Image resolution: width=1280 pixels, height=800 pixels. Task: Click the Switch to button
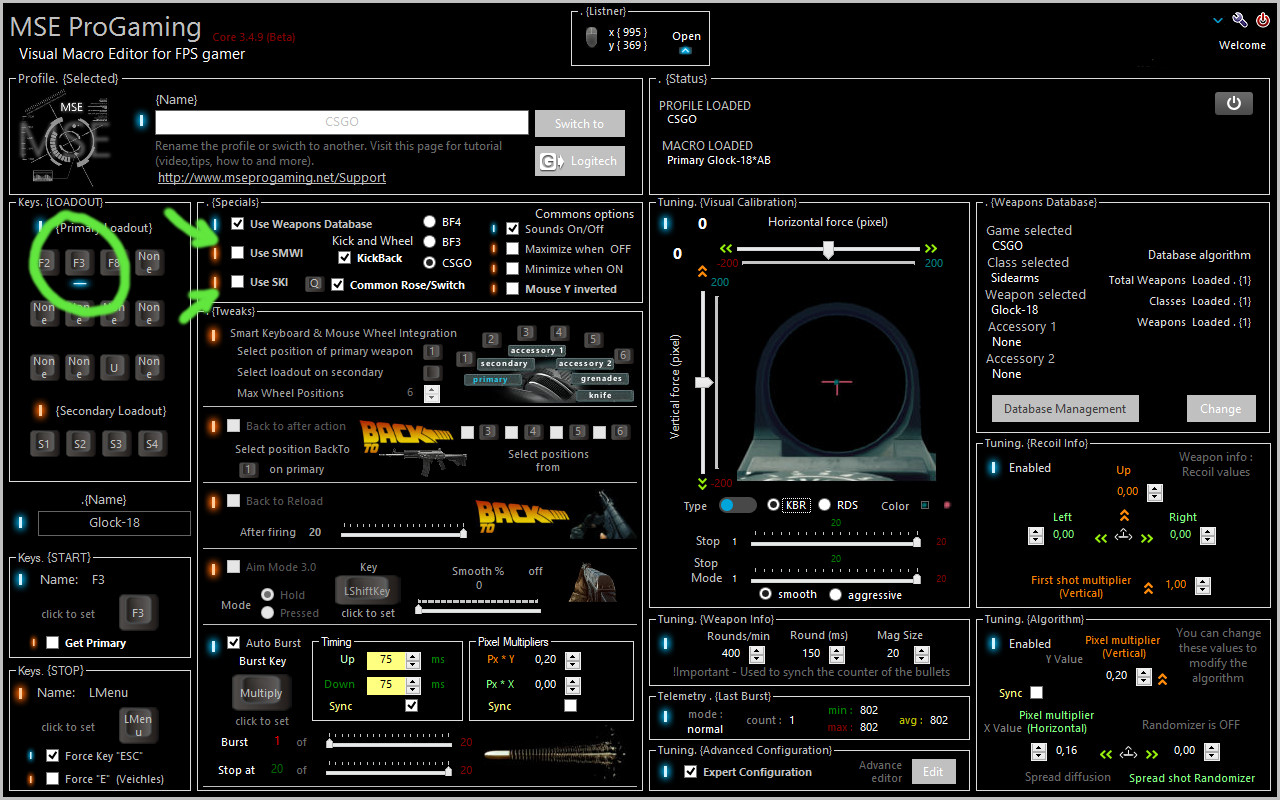pyautogui.click(x=580, y=123)
